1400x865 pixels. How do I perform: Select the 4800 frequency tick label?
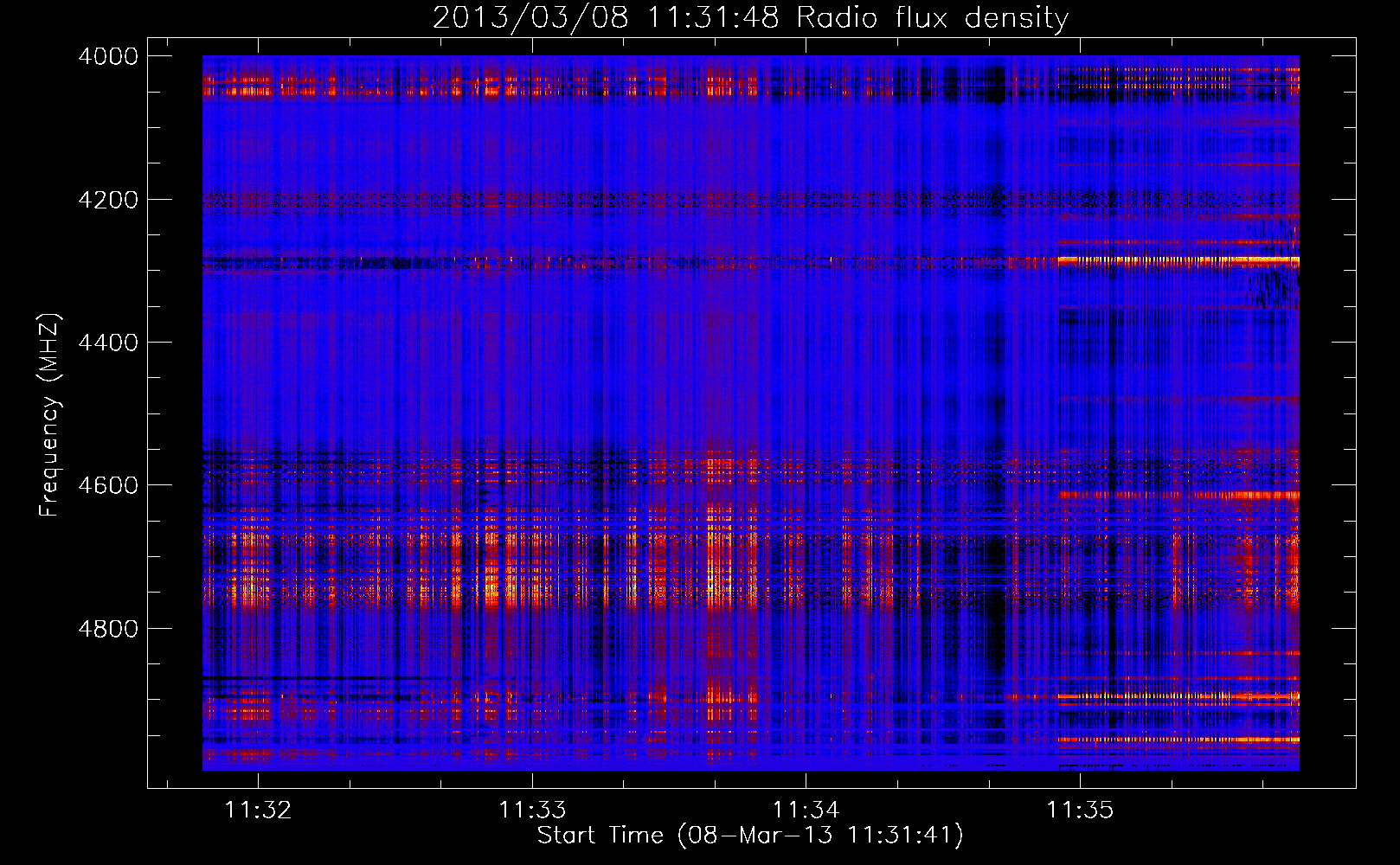click(x=108, y=629)
